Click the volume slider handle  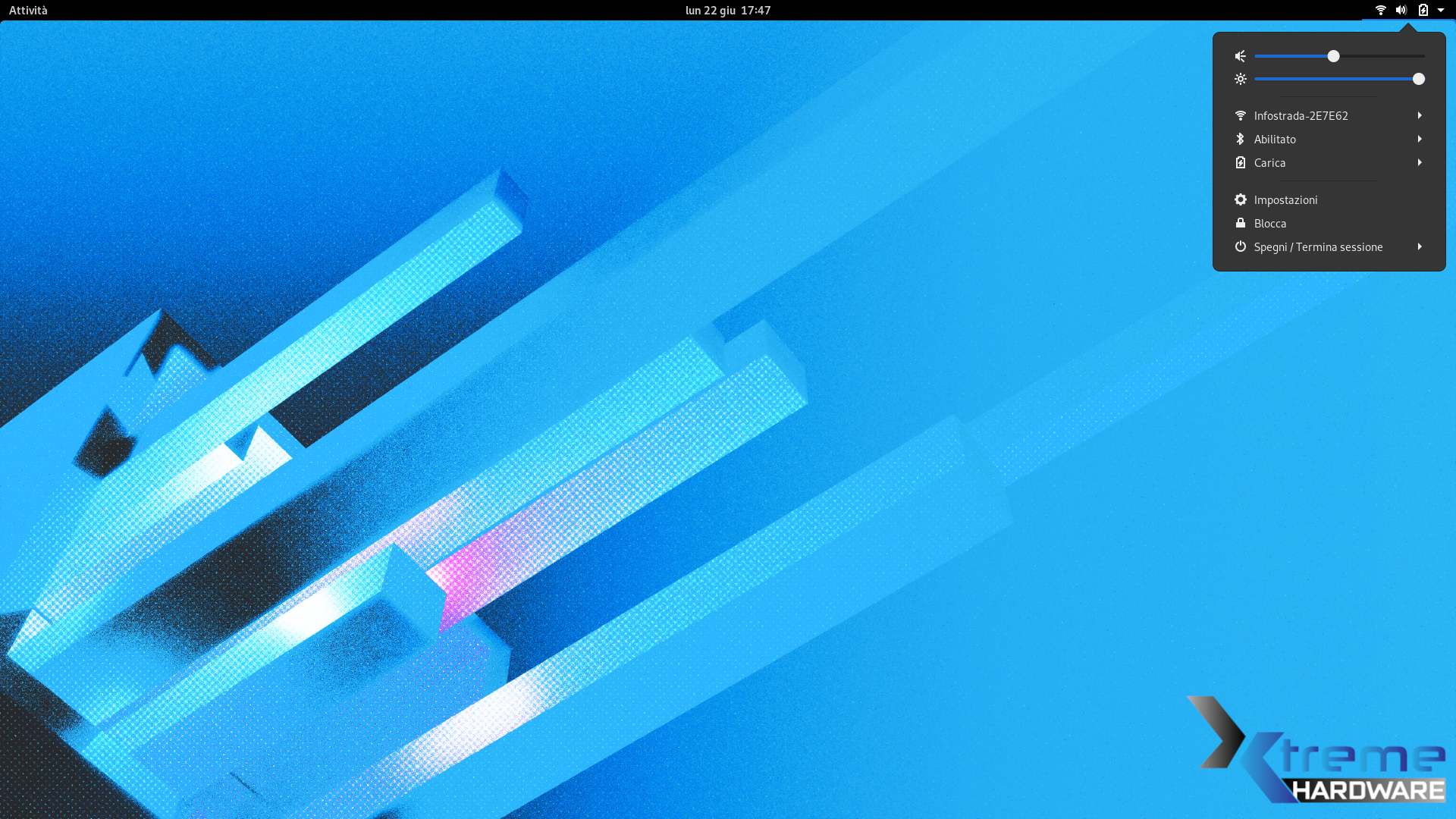tap(1333, 56)
